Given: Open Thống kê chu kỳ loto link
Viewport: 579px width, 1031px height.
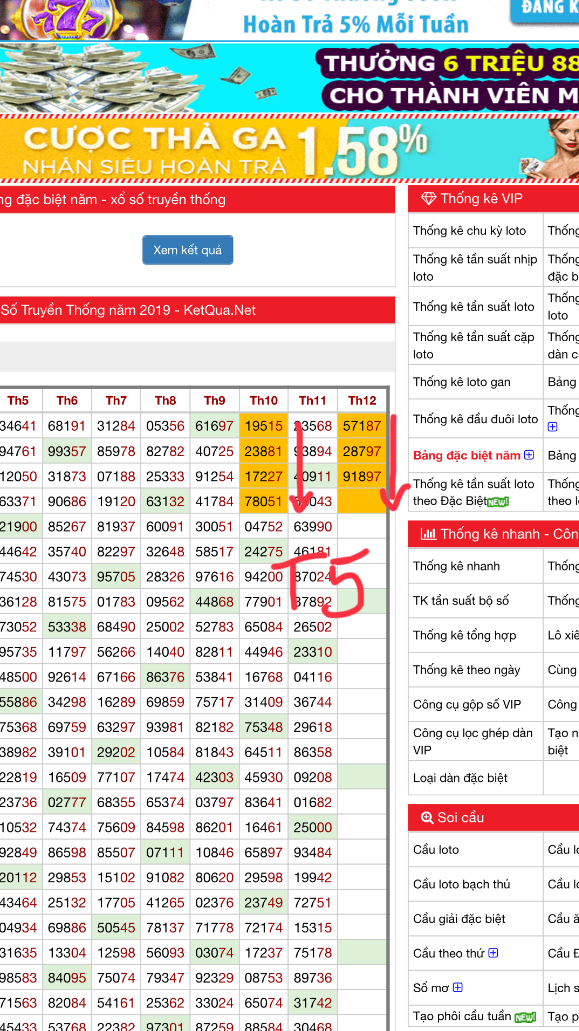Looking at the screenshot, I should (469, 231).
